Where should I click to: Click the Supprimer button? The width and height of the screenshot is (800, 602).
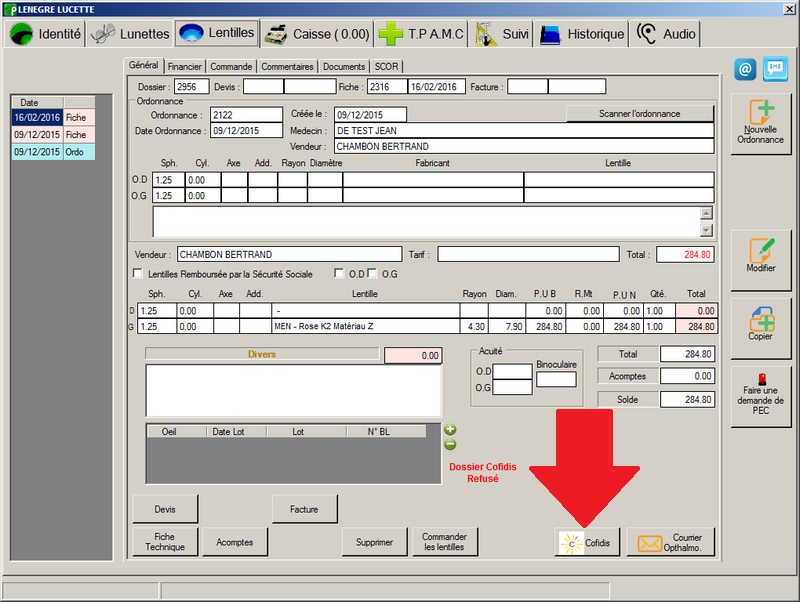tap(374, 542)
